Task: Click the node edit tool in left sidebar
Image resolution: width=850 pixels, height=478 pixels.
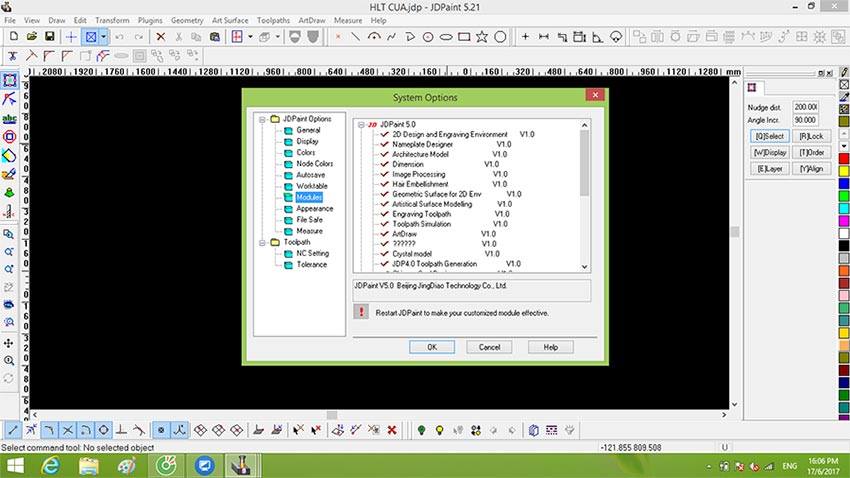Action: click(9, 99)
